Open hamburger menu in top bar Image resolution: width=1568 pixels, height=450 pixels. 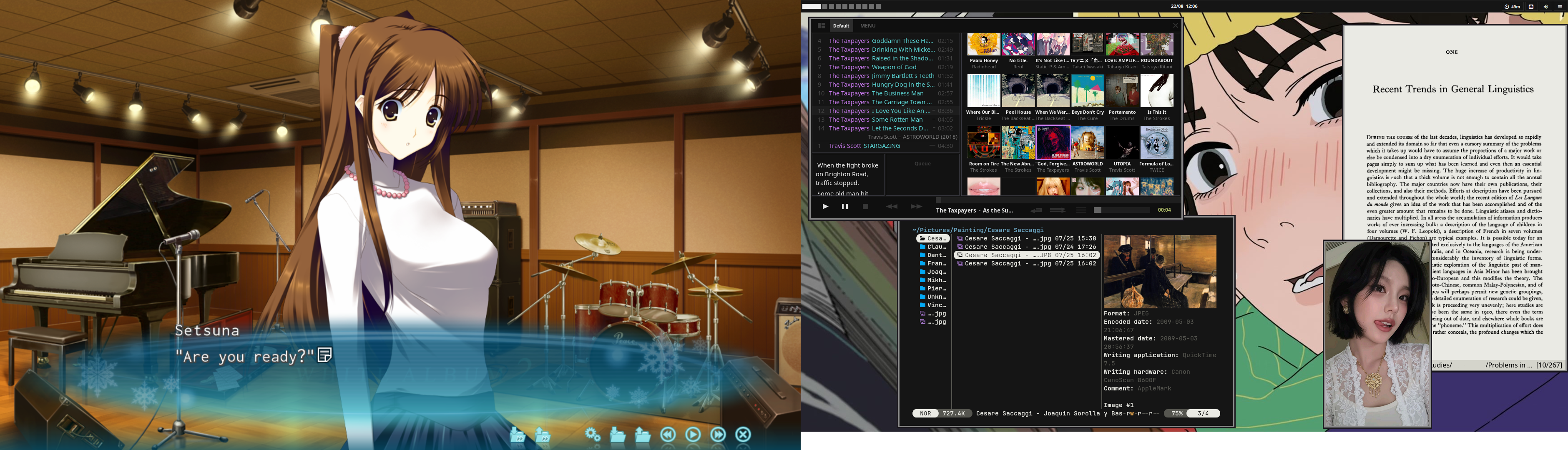[x=1560, y=6]
